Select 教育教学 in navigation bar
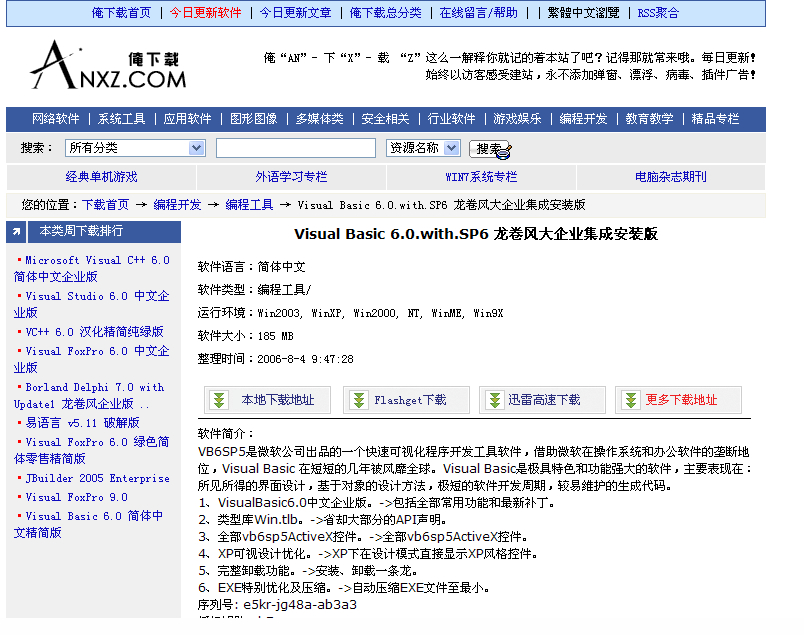Image resolution: width=804 pixels, height=635 pixels. pos(649,119)
